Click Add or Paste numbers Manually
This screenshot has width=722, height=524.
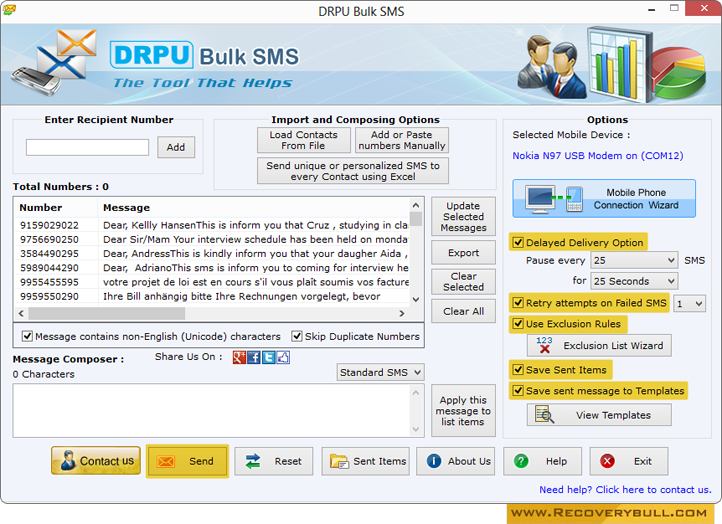[x=402, y=140]
